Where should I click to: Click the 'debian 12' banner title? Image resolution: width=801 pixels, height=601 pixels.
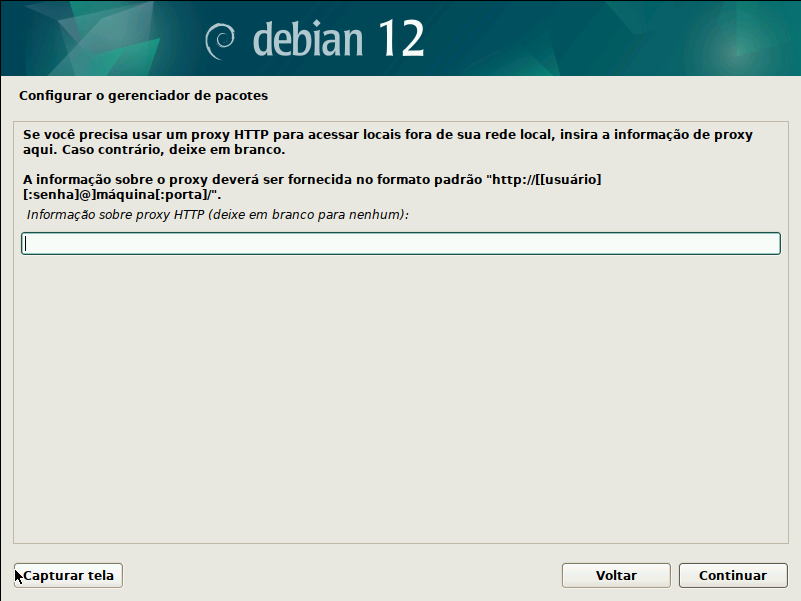click(339, 38)
